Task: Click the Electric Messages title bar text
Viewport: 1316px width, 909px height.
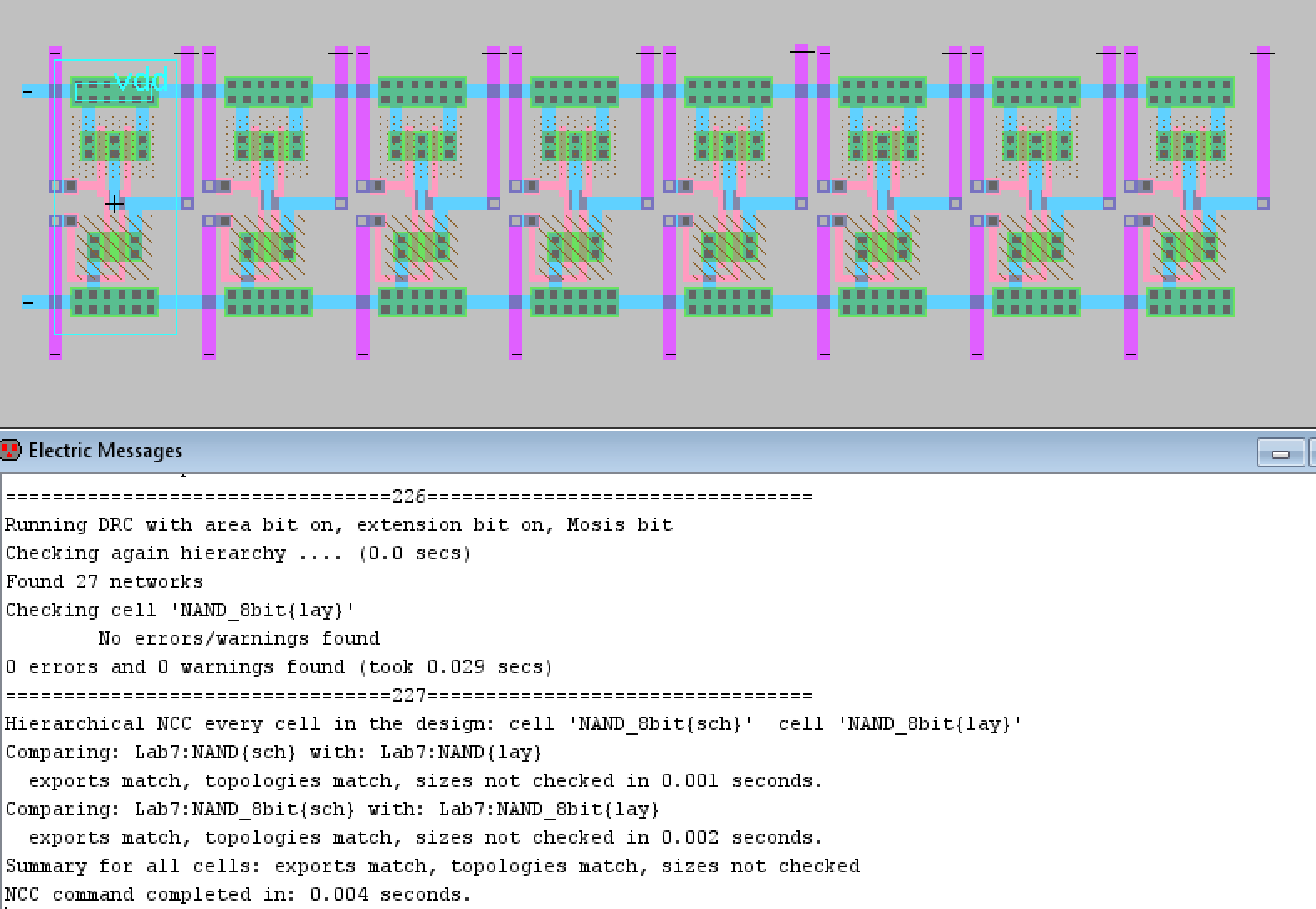Action: (x=105, y=451)
